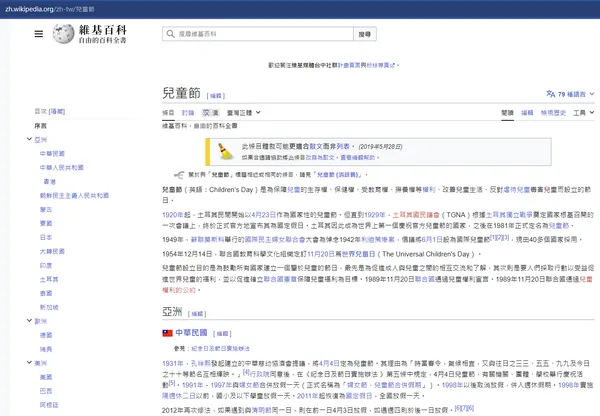
Task: Click the broom cleanup notice icon
Action: point(221,150)
